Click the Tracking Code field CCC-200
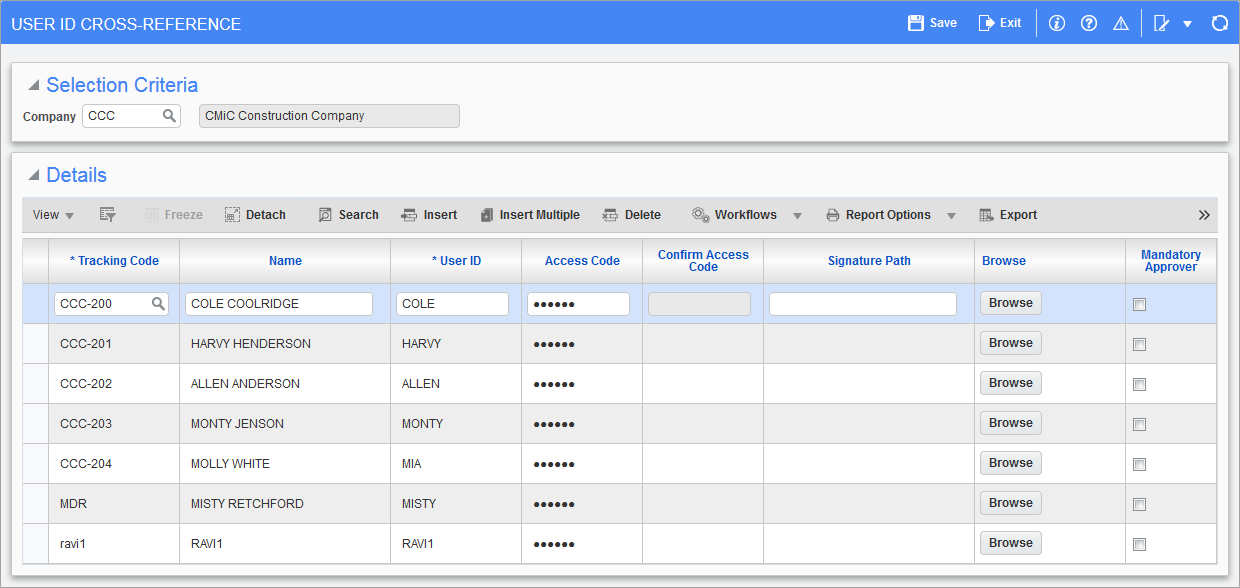The height and width of the screenshot is (588, 1240). click(x=111, y=304)
